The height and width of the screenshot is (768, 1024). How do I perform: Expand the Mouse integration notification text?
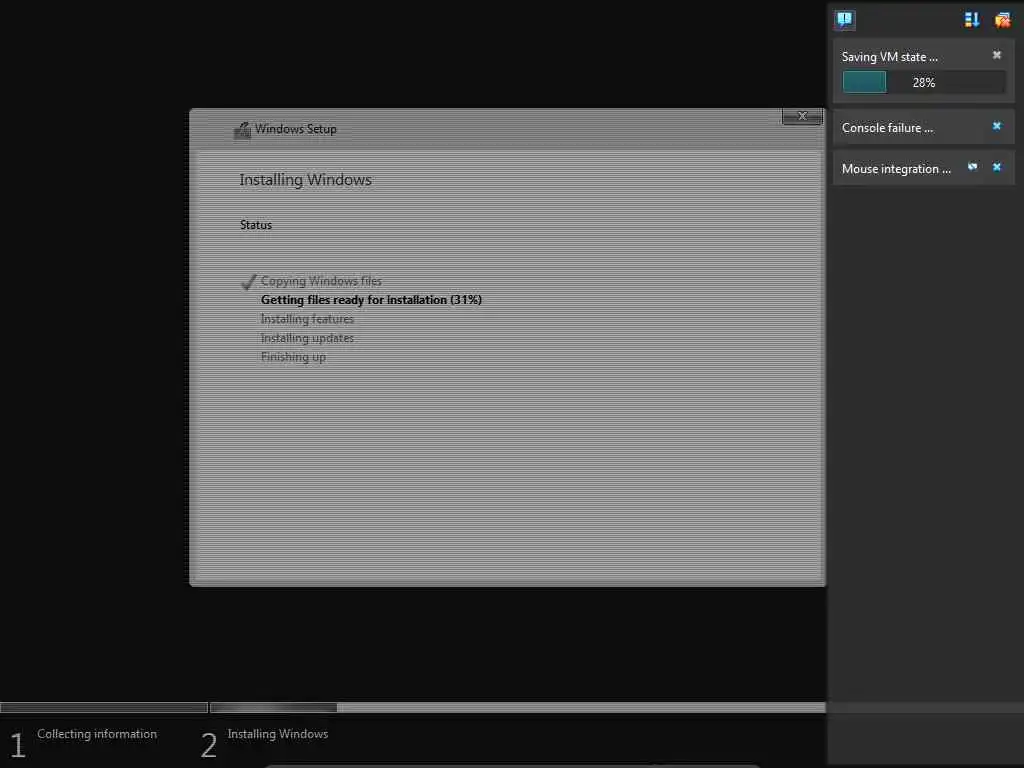(896, 169)
